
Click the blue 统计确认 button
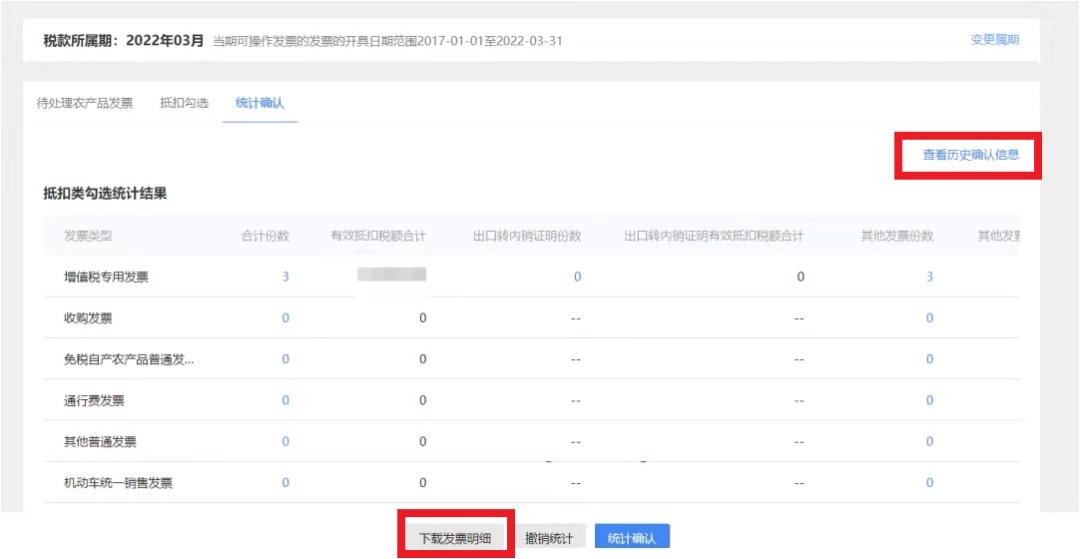[x=631, y=538]
